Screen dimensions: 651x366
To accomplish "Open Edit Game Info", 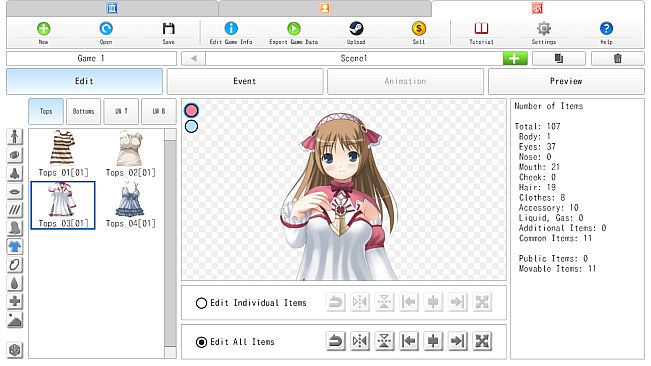I will (x=231, y=29).
